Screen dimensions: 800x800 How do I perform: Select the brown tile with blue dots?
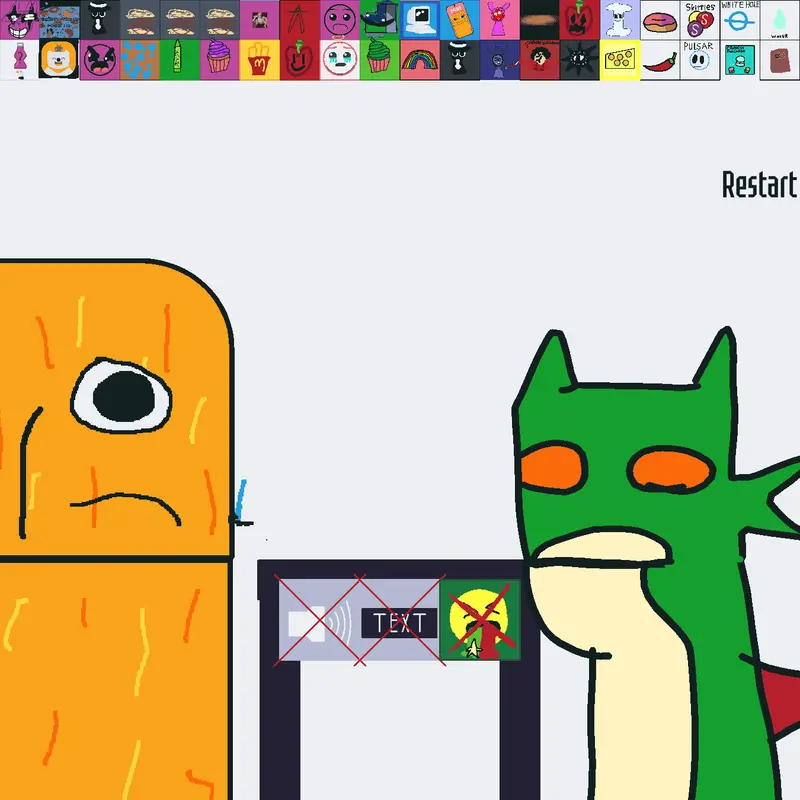click(x=140, y=60)
